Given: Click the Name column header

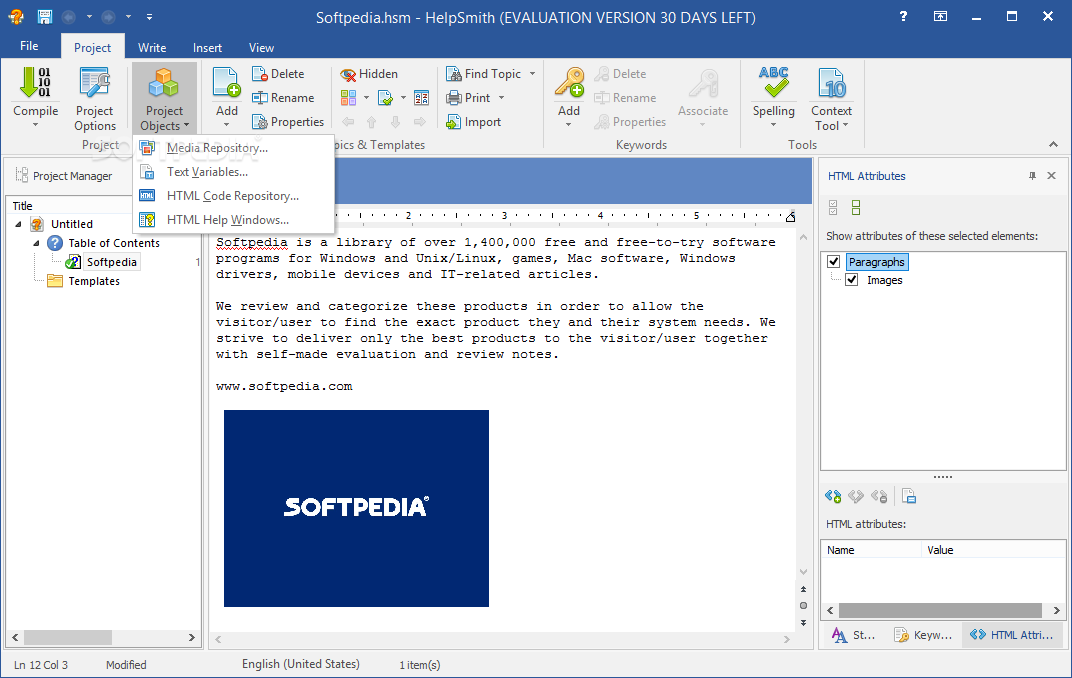Looking at the screenshot, I should point(871,550).
